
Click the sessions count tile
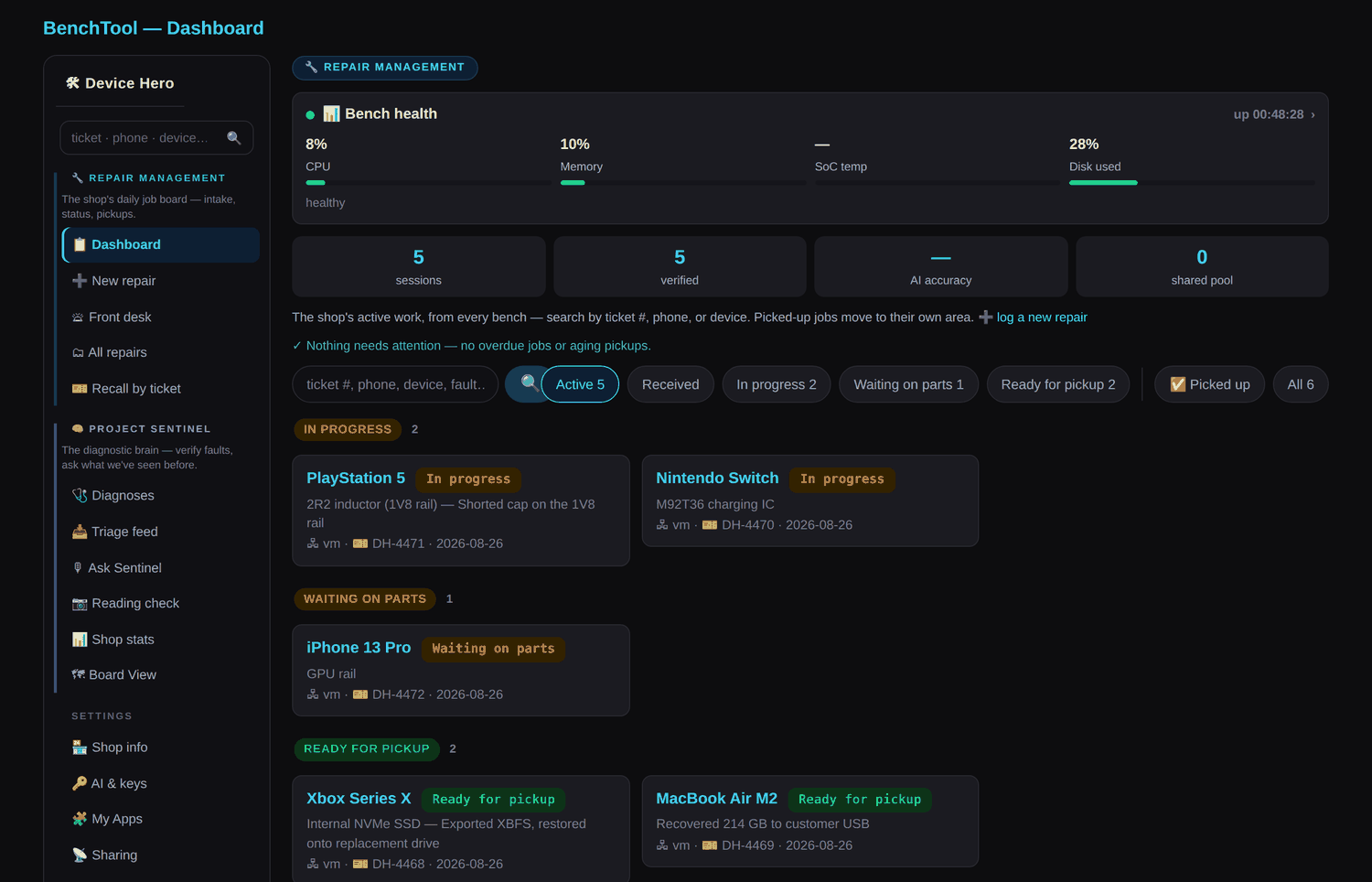(419, 266)
